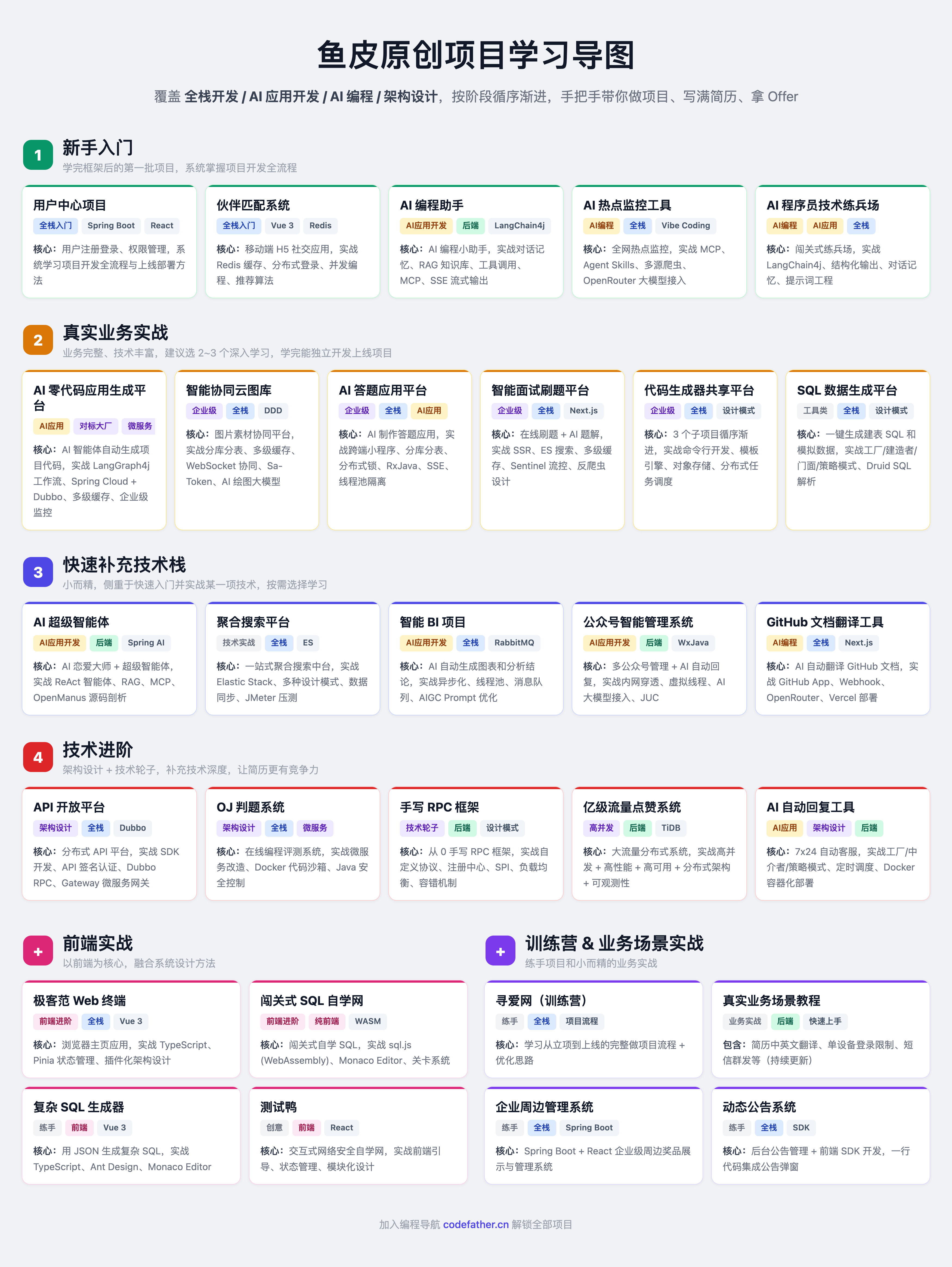Select the LangChain4j tag on AI 编程助手
The image size is (952, 1267).
click(x=520, y=226)
